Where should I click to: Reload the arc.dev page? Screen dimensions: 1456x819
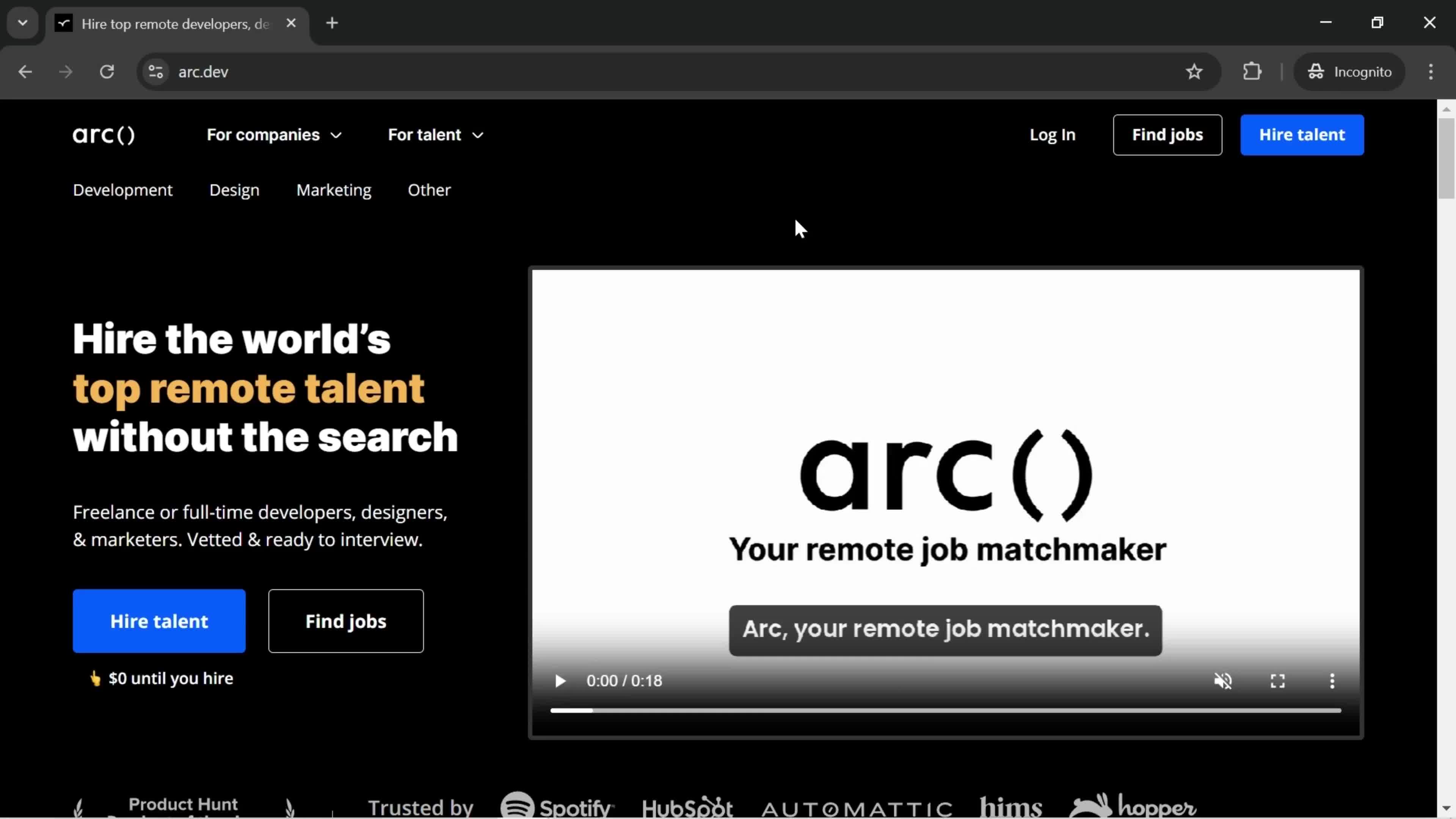107,72
